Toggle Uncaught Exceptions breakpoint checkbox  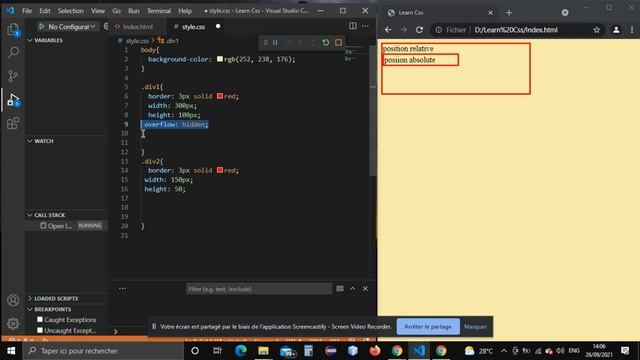point(40,330)
